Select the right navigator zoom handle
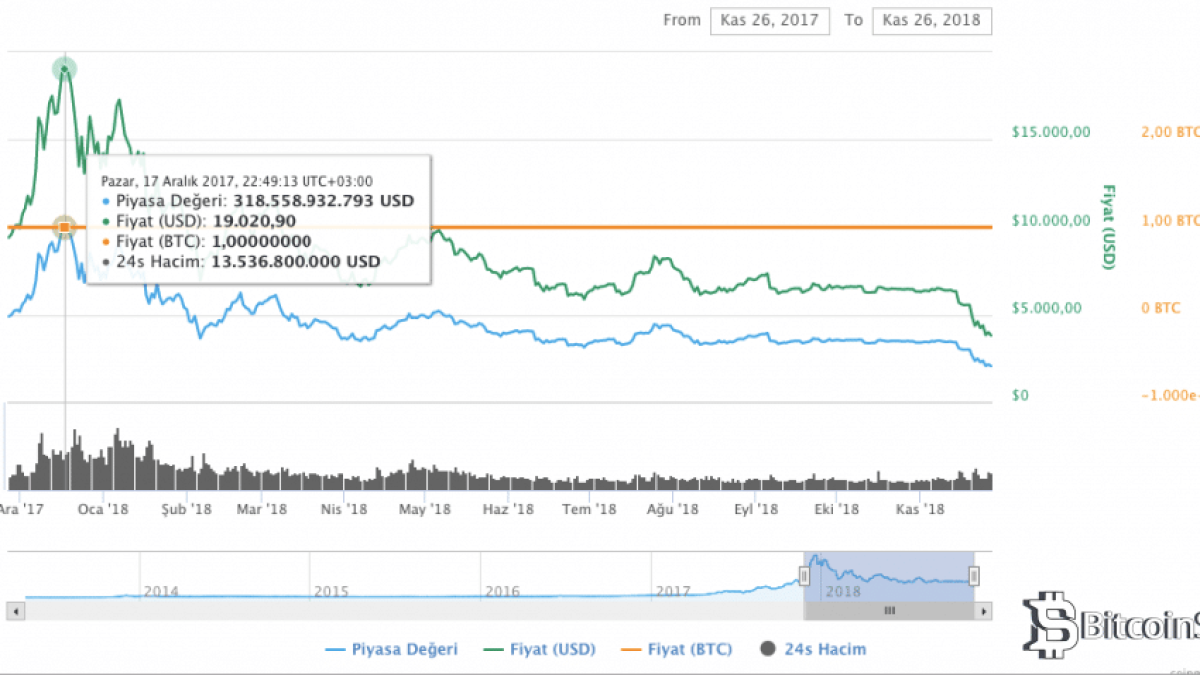The height and width of the screenshot is (675, 1200). [973, 575]
